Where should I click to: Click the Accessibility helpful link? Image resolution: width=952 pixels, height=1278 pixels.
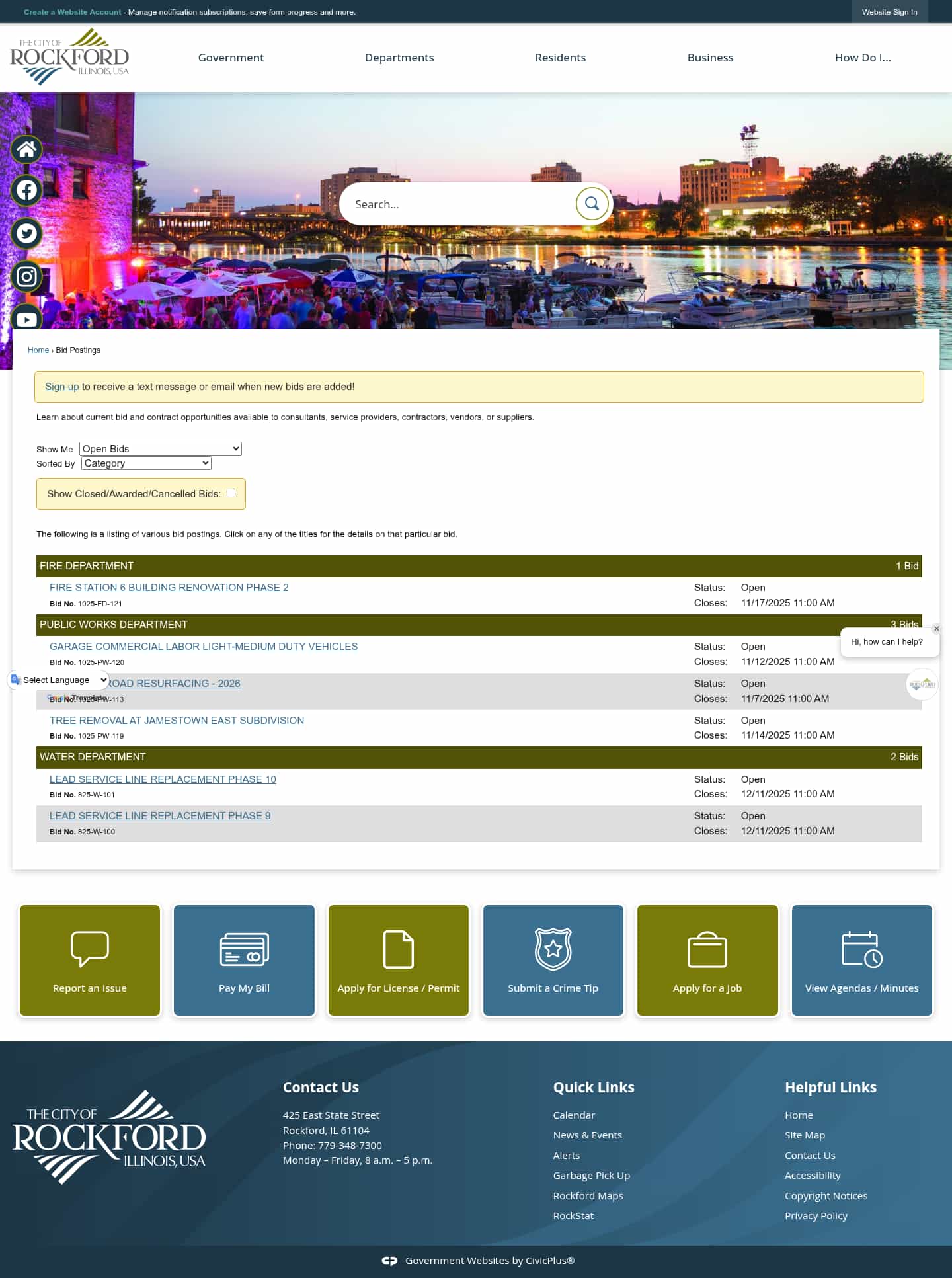click(x=813, y=1176)
